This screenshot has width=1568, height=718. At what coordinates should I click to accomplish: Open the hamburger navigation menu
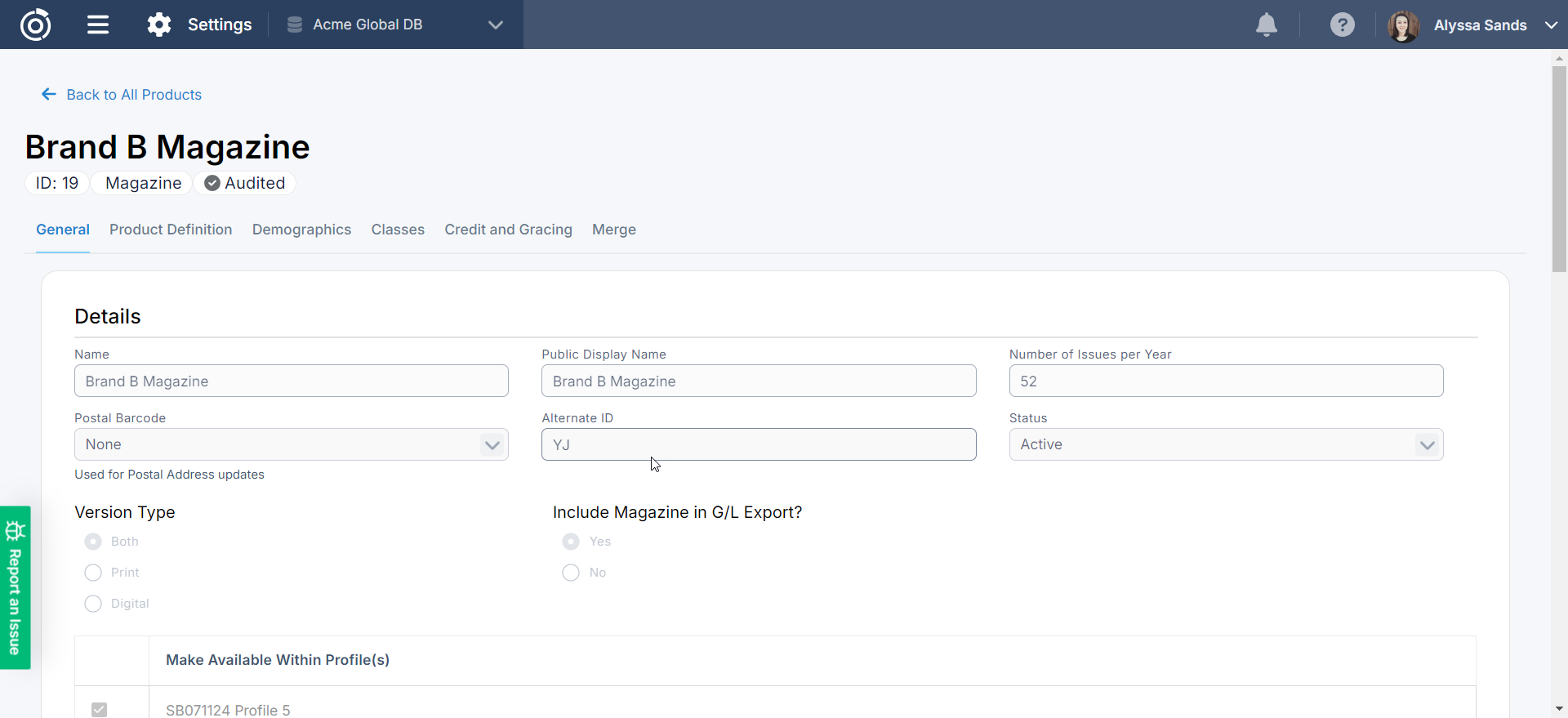point(98,25)
